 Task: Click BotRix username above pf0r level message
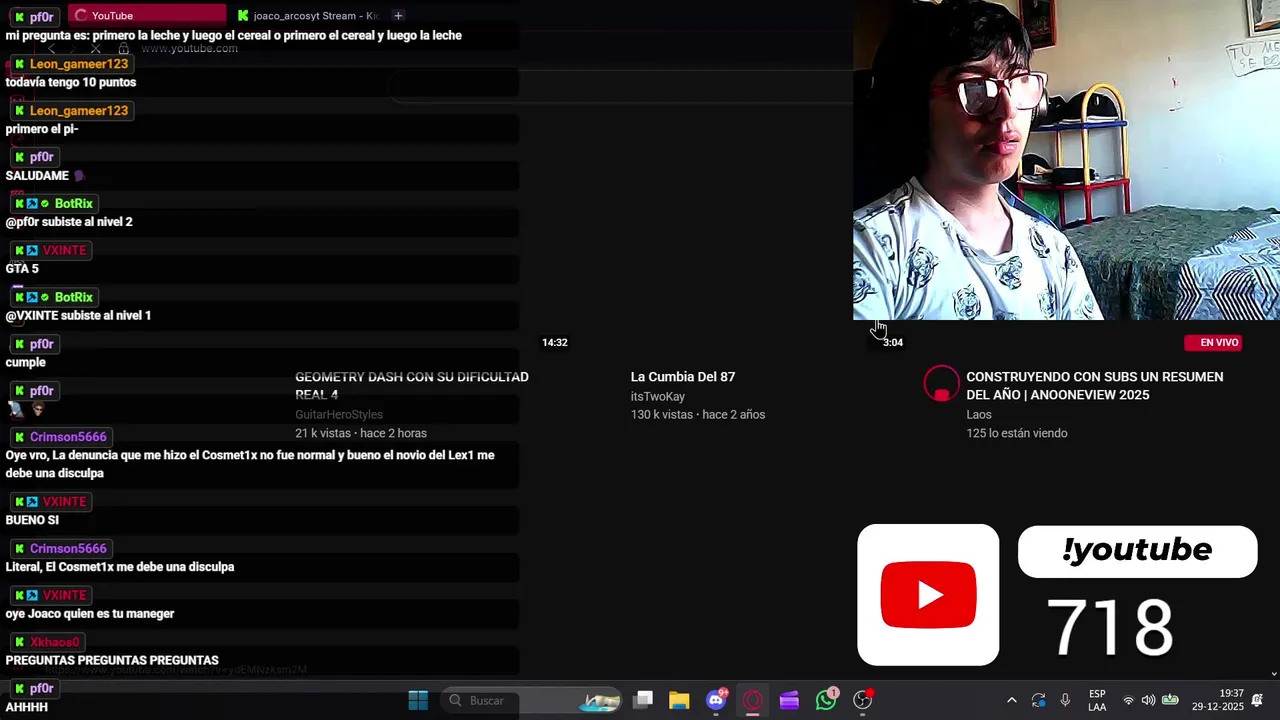click(x=74, y=203)
